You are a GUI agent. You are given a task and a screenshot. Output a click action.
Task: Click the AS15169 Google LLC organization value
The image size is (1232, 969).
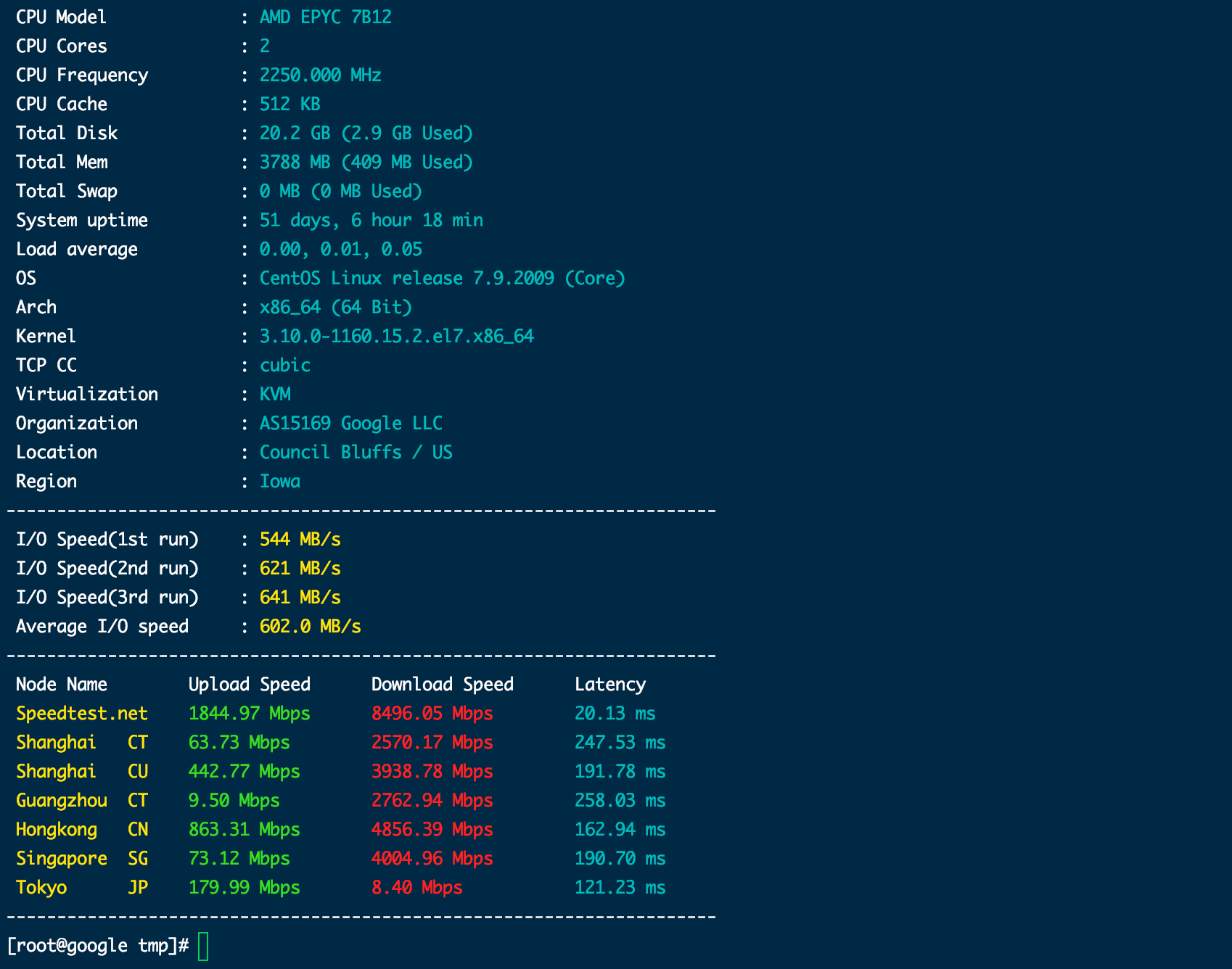coord(350,424)
